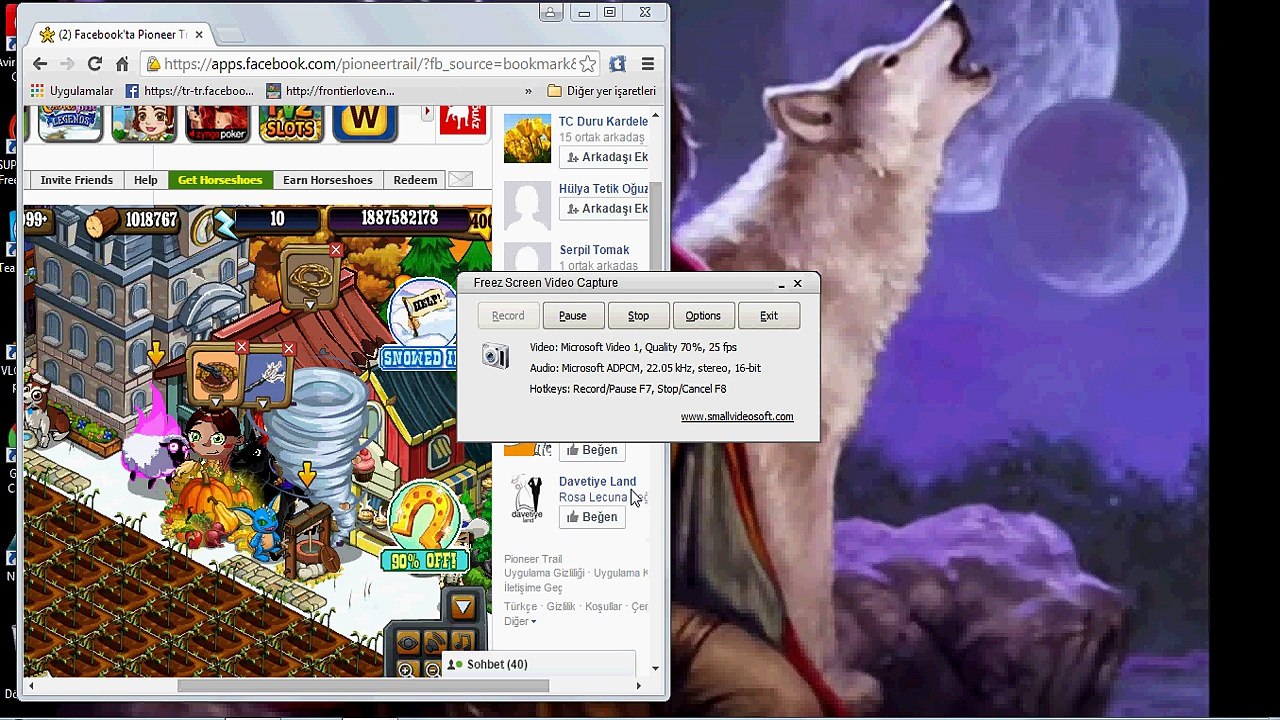Screen dimensions: 1280x720
Task: Open the Sohbet (40) chat bar
Action: coord(538,665)
